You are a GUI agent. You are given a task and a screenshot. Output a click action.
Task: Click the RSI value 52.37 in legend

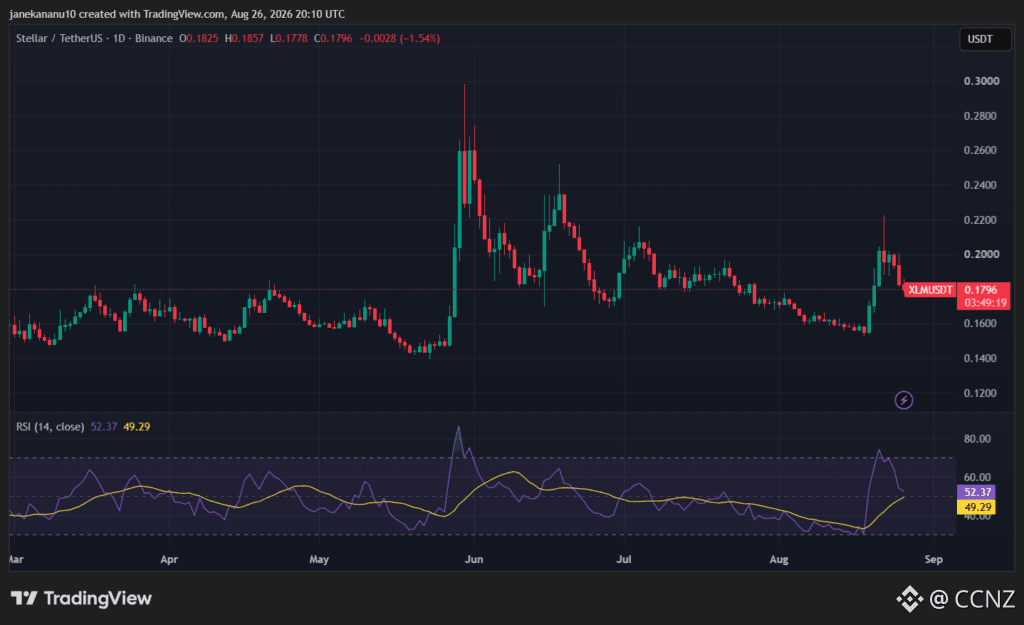click(104, 426)
